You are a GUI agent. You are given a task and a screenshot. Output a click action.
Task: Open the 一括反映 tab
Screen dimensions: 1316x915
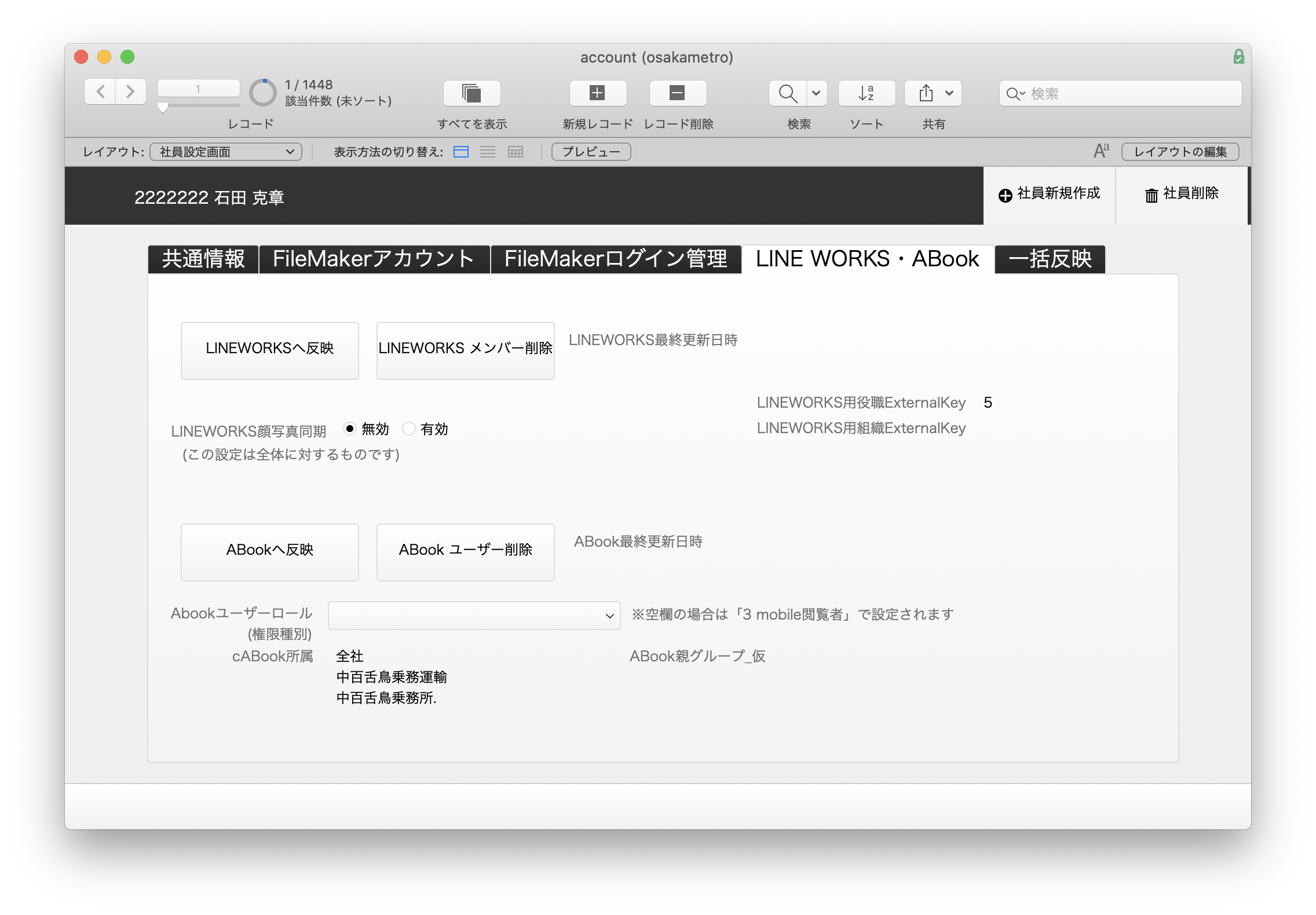1050,259
